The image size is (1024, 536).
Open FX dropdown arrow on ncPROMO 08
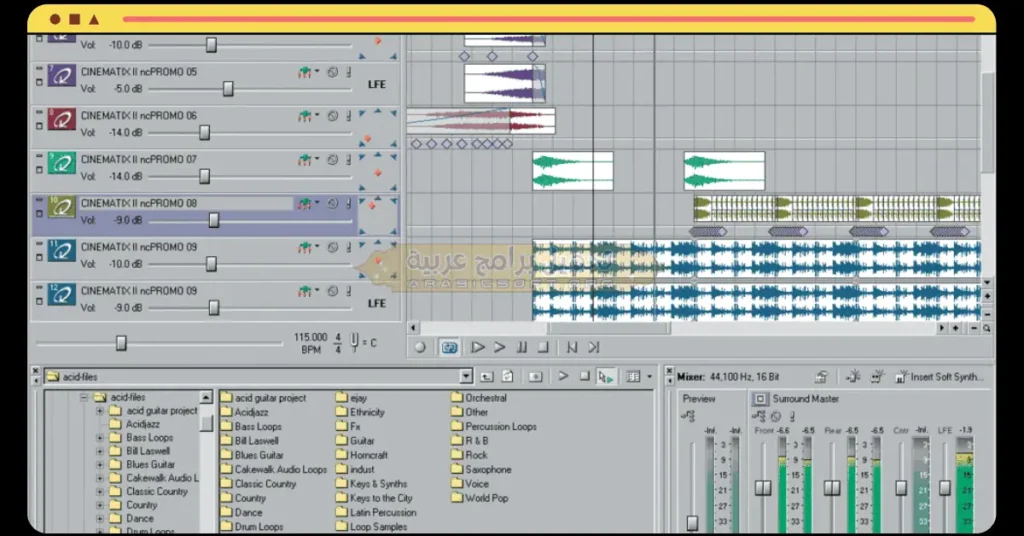coord(317,203)
